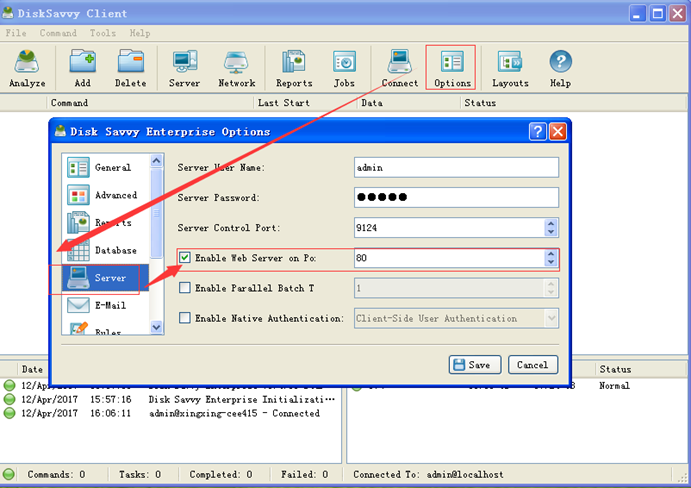Image resolution: width=691 pixels, height=488 pixels.
Task: Select Database options category
Action: 106,250
